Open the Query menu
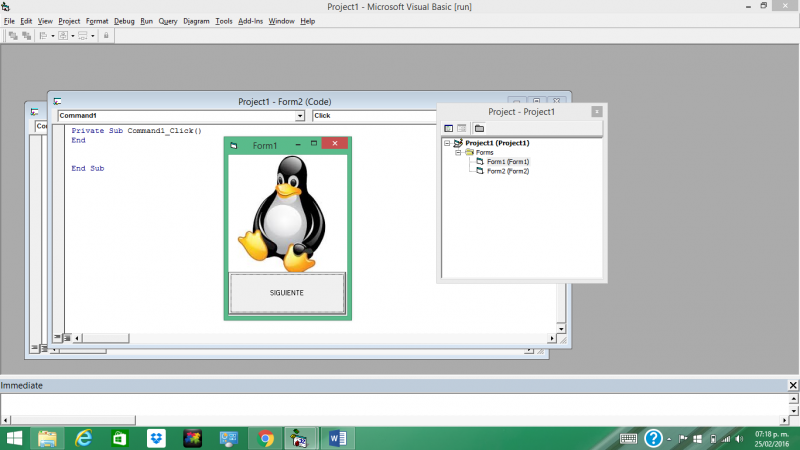The image size is (800, 450). (x=168, y=21)
